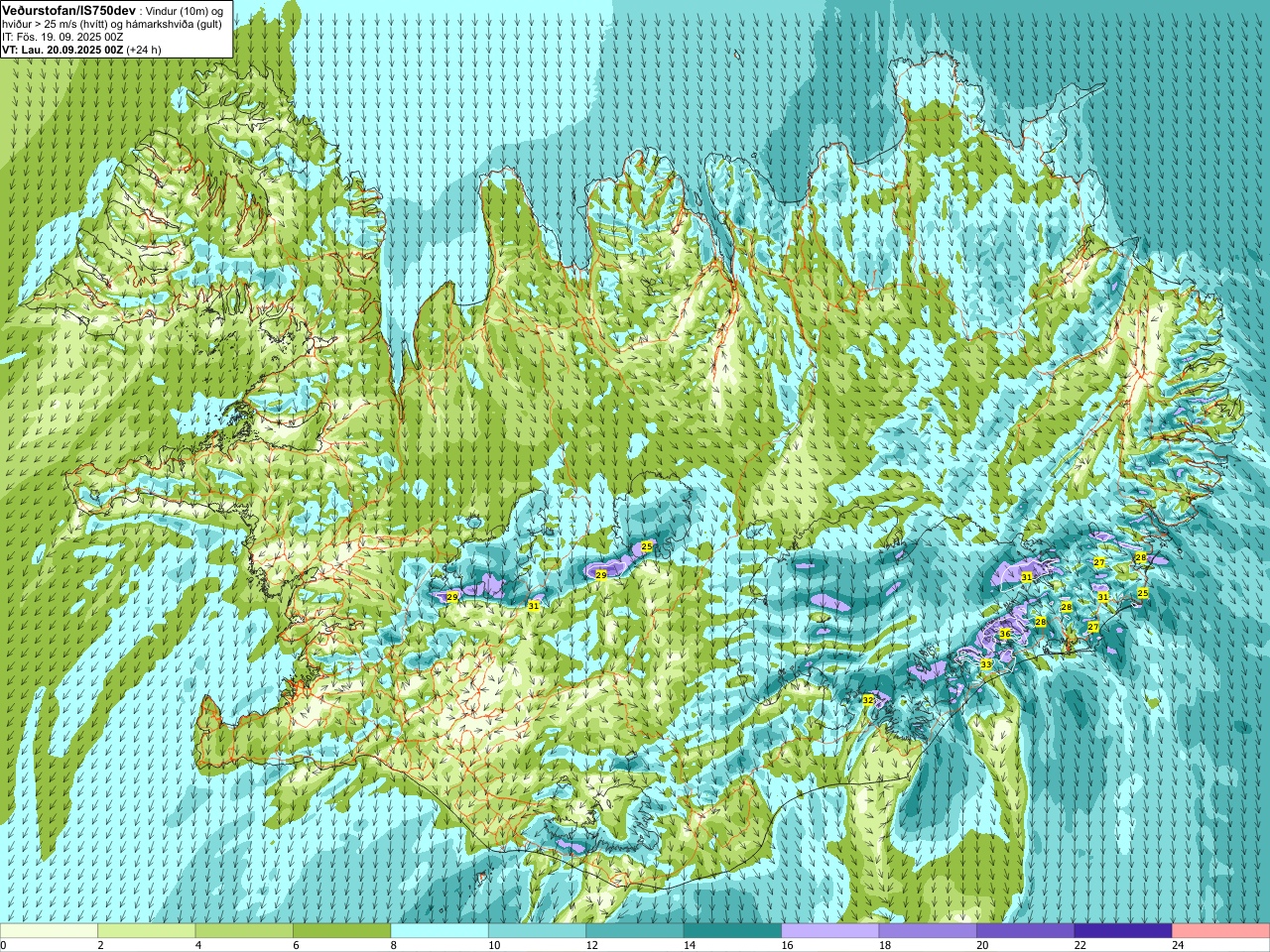The width and height of the screenshot is (1270, 952).
Task: Click the 0–2 m/s pale legend swatch
Action: click(49, 930)
